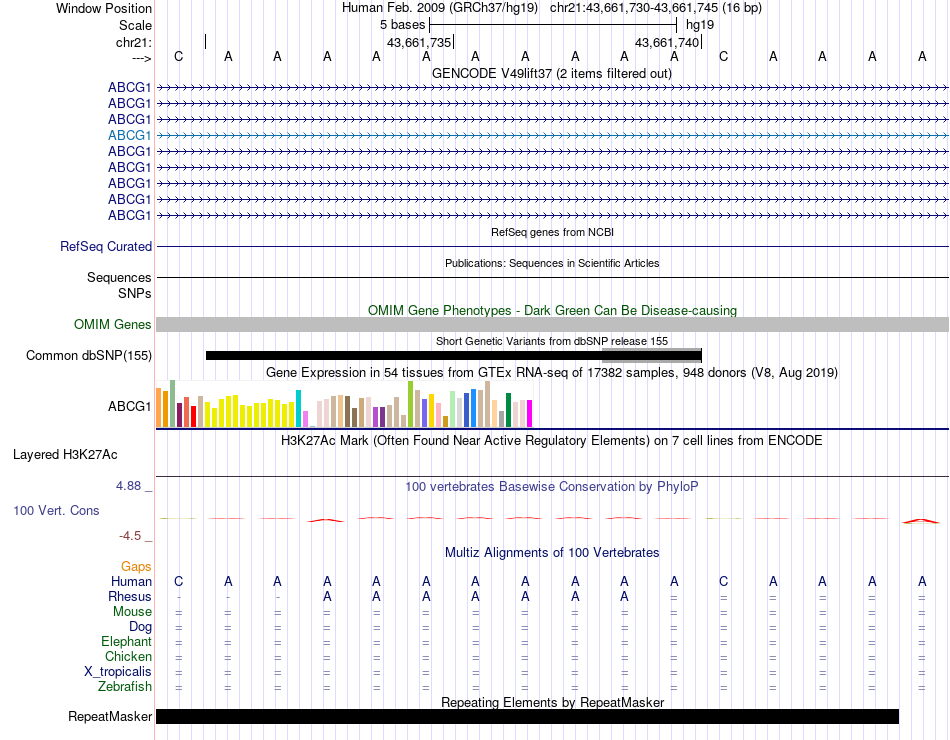Image resolution: width=950 pixels, height=740 pixels.
Task: Open the OMIM Gene Phenotypes track title
Action: point(552,310)
